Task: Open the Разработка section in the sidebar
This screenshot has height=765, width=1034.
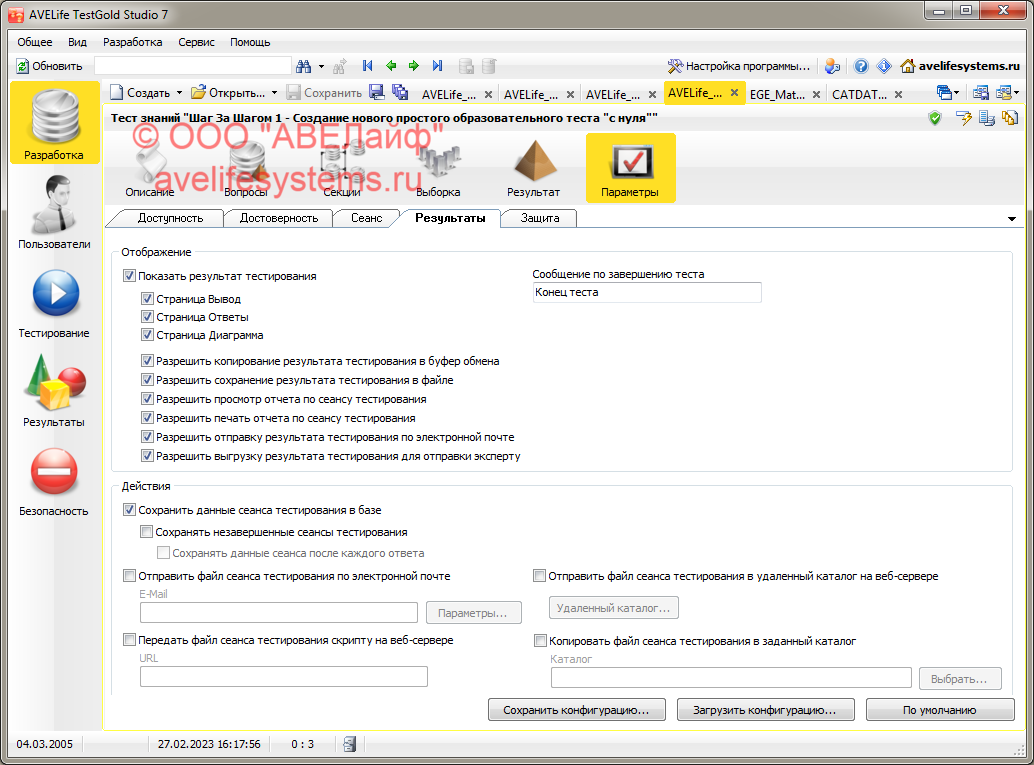Action: (54, 123)
